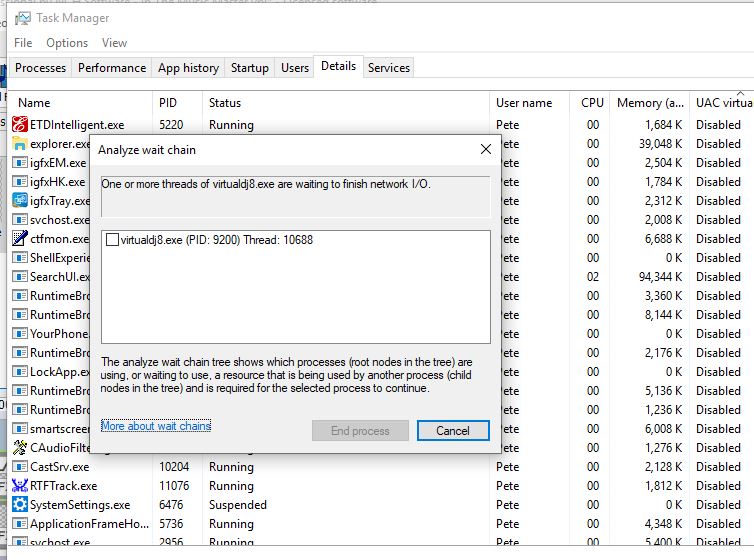754x560 pixels.
Task: Switch to the App history tab
Action: pyautogui.click(x=188, y=68)
